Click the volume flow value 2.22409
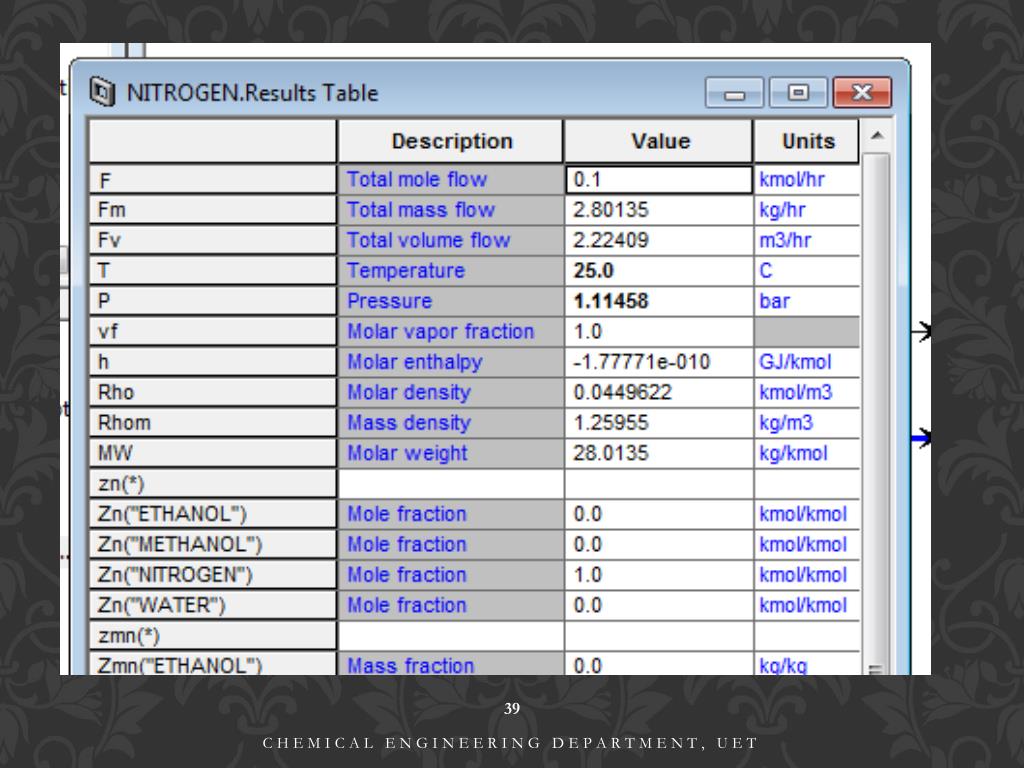The width and height of the screenshot is (1024, 768). pyautogui.click(x=660, y=240)
